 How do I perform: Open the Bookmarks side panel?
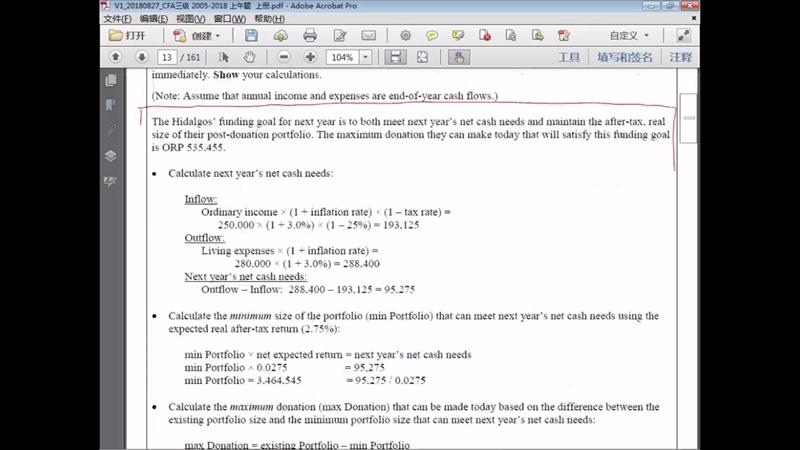click(110, 105)
